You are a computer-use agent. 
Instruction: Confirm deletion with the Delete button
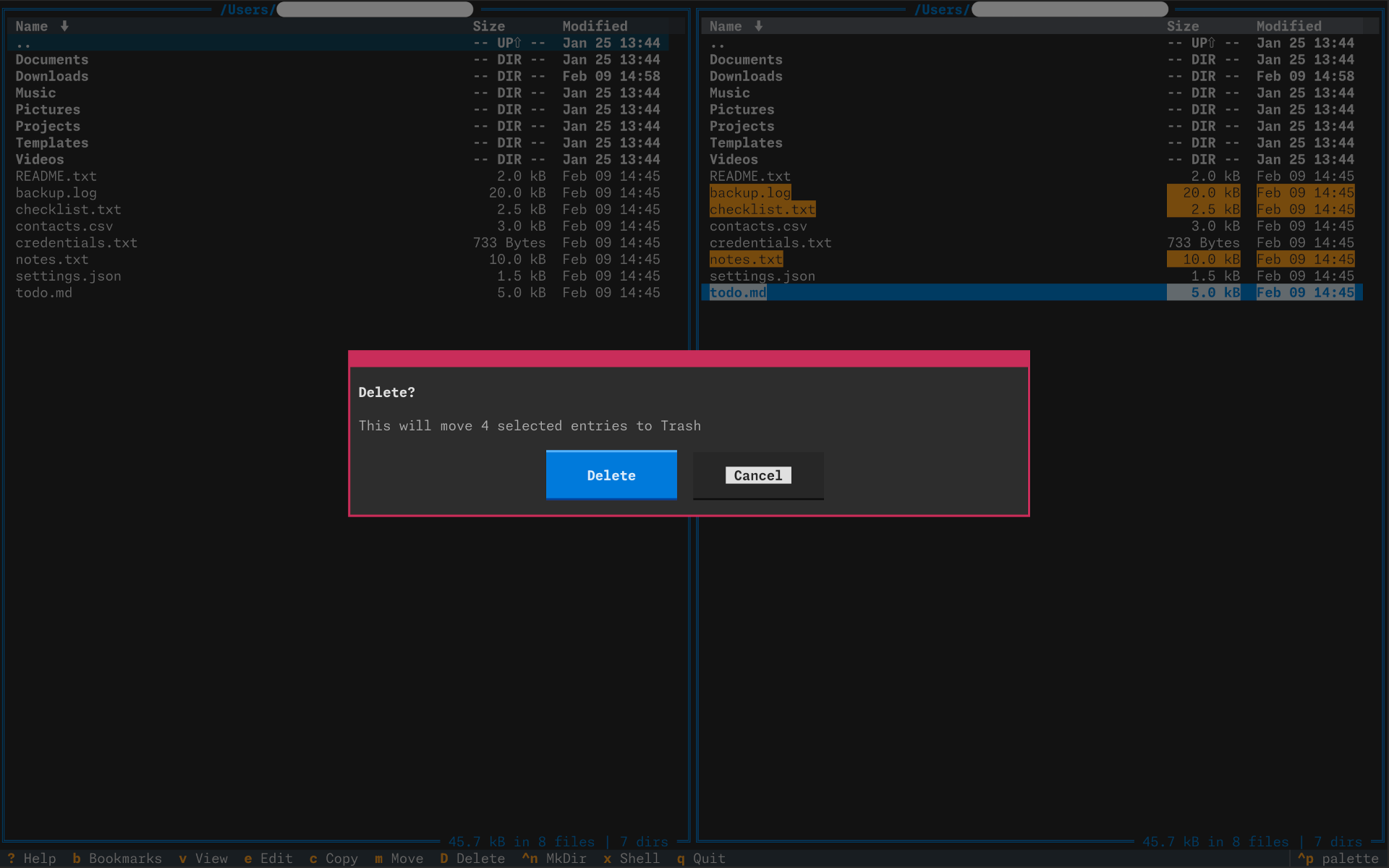click(x=611, y=475)
